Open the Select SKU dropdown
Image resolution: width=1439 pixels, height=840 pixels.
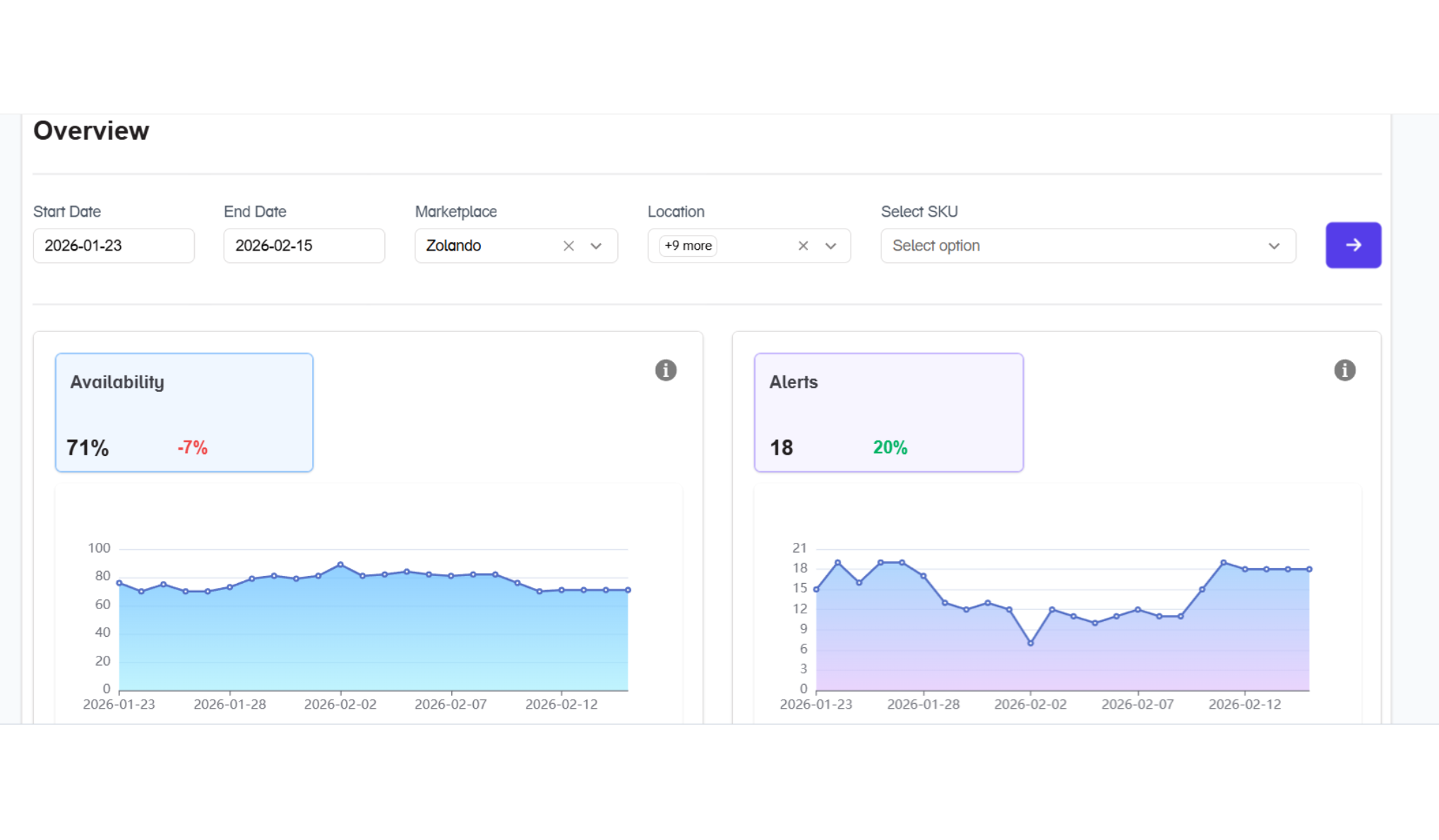click(1087, 246)
